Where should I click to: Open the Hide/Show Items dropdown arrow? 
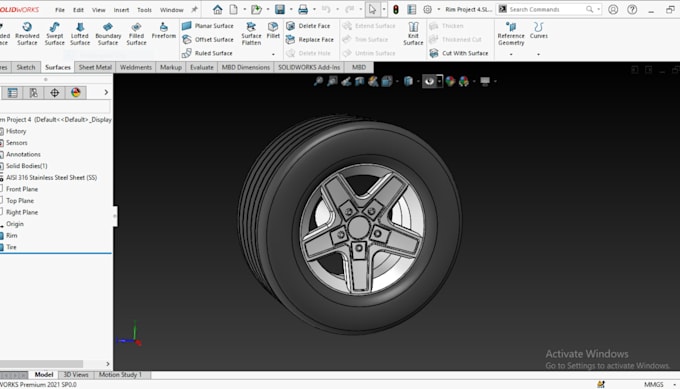(x=439, y=81)
